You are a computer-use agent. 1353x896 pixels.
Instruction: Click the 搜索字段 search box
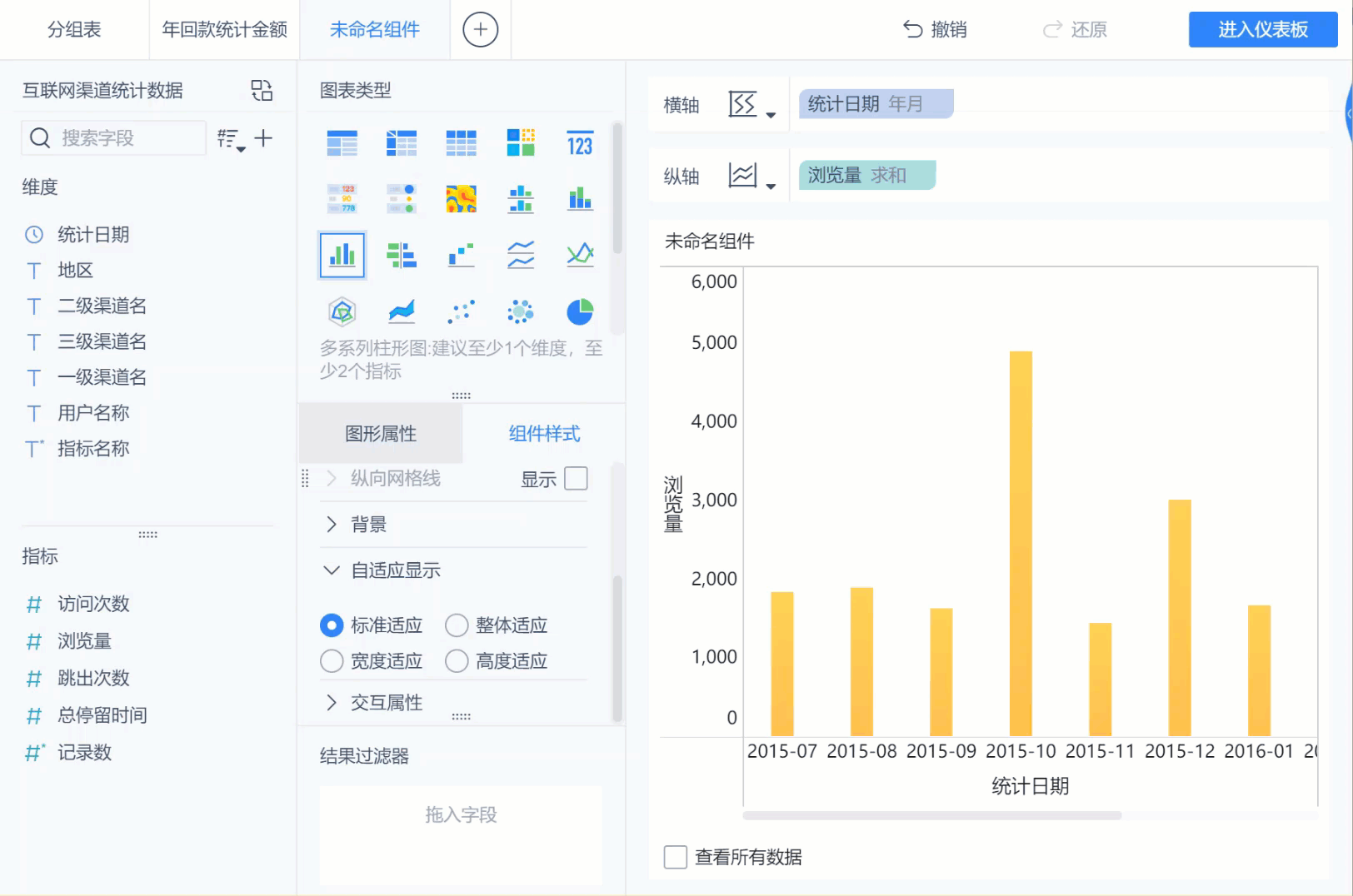click(x=114, y=138)
